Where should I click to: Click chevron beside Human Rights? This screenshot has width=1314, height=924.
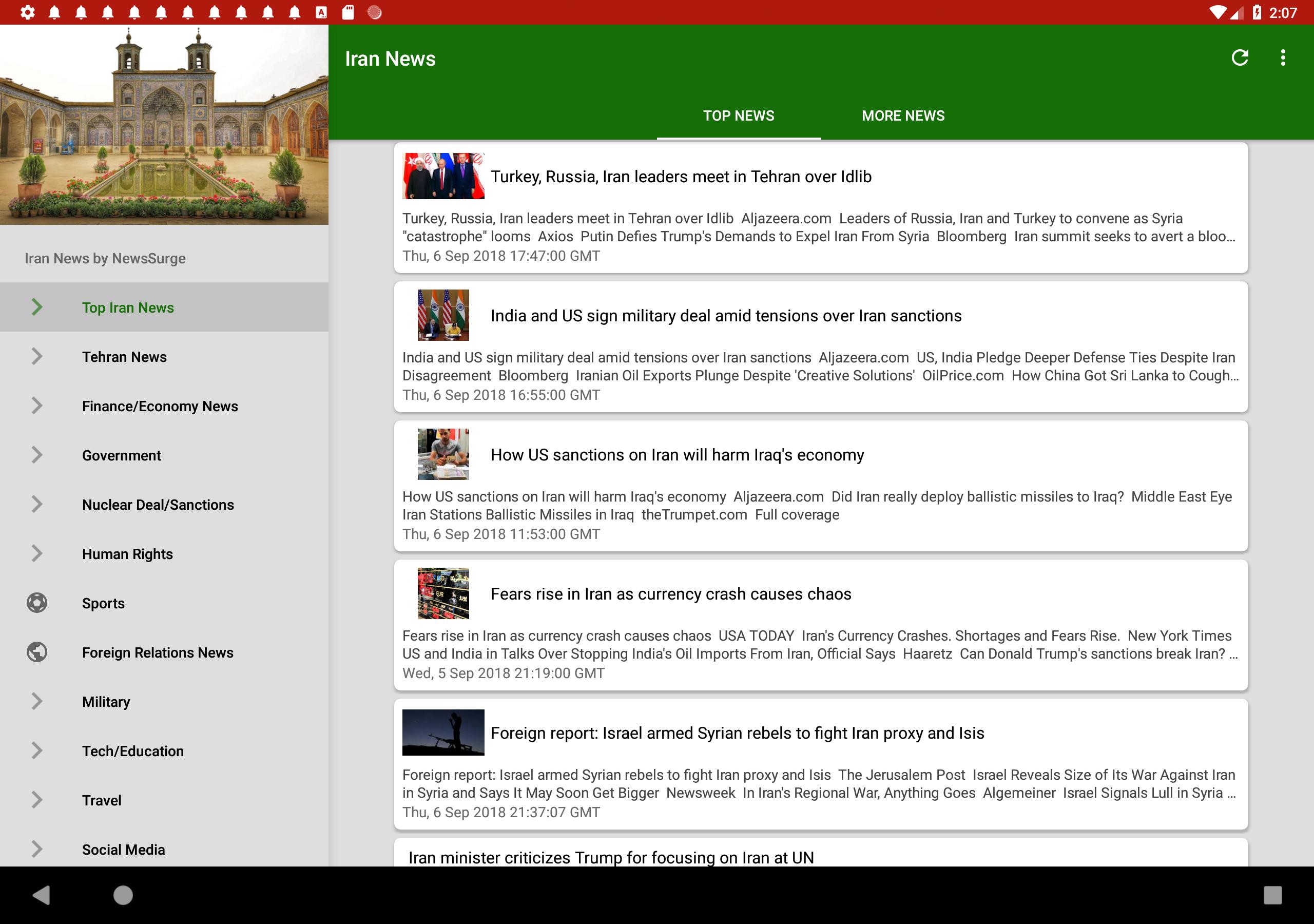point(37,553)
